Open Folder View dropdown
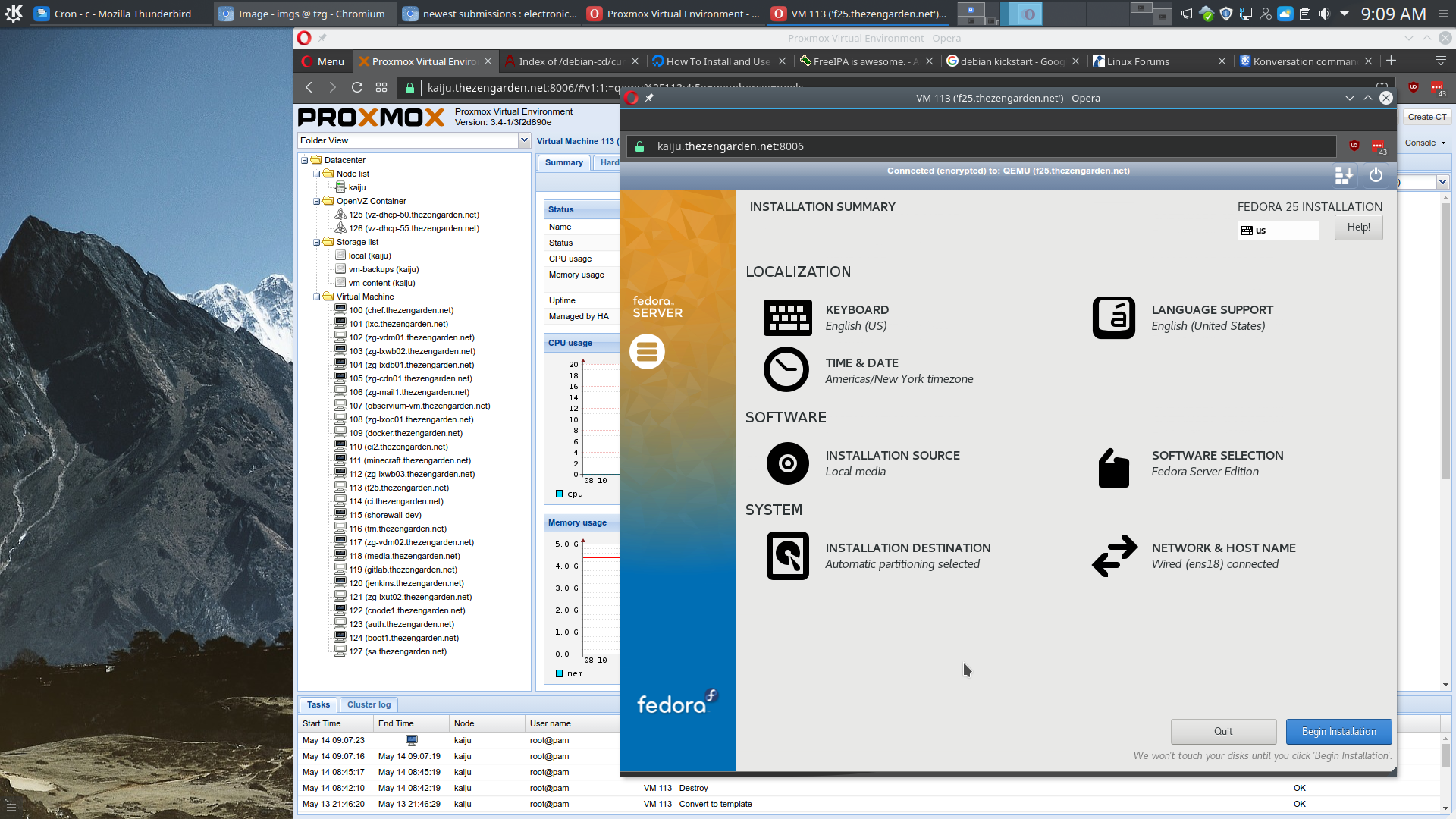 coord(523,140)
